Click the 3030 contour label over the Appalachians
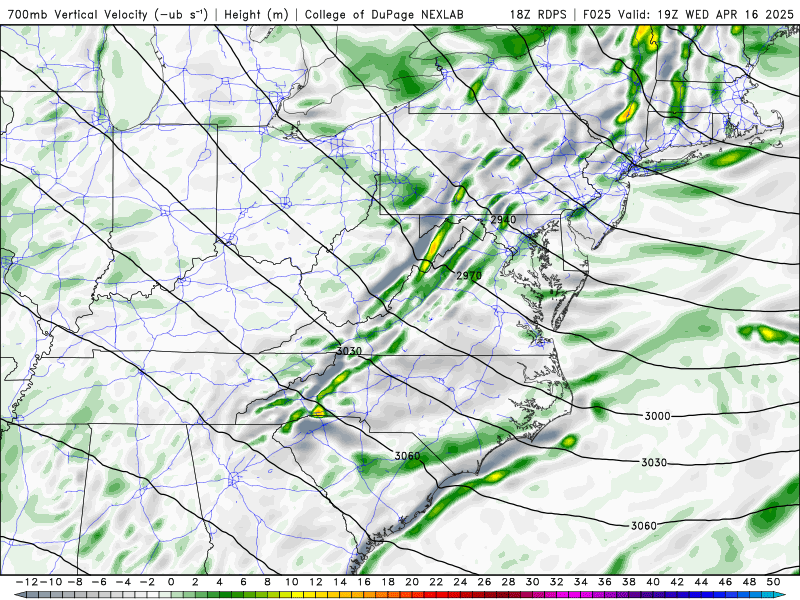The height and width of the screenshot is (600, 800). coord(349,351)
